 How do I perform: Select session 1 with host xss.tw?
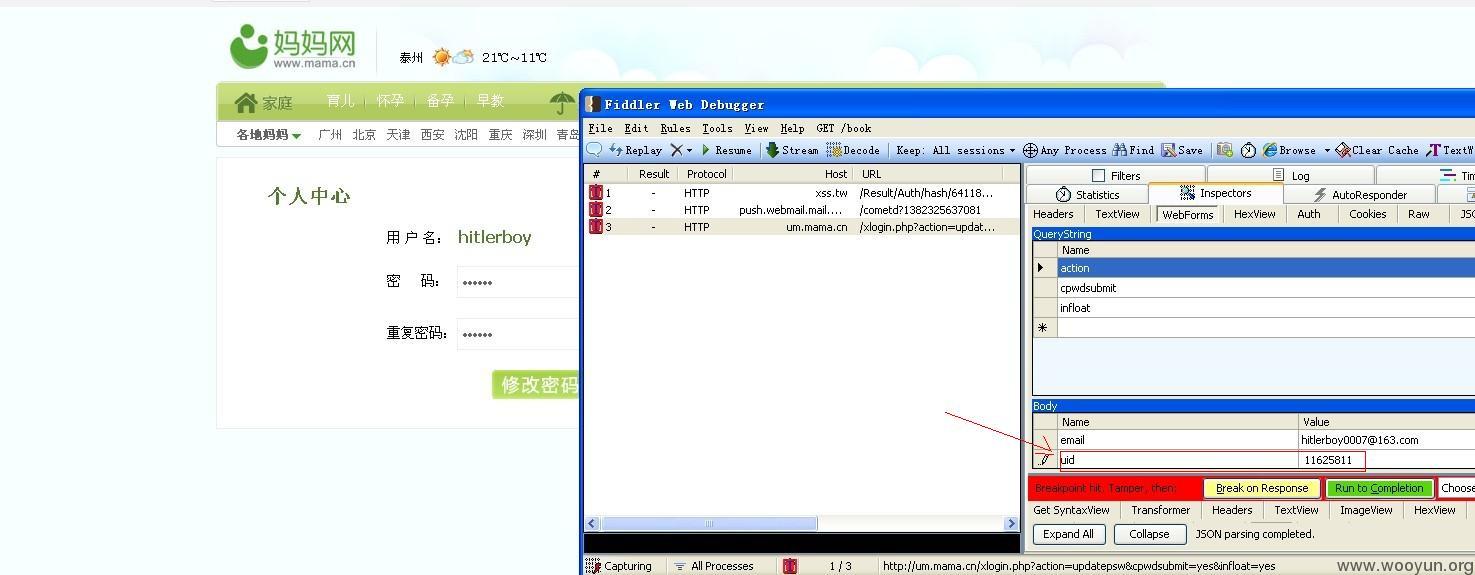point(802,193)
